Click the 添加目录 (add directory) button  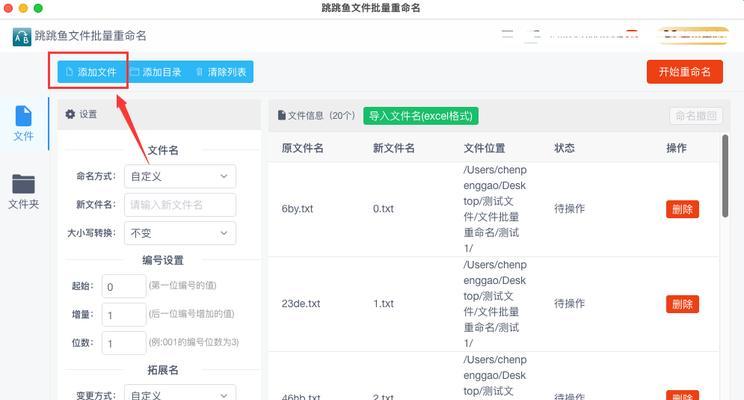coord(156,72)
